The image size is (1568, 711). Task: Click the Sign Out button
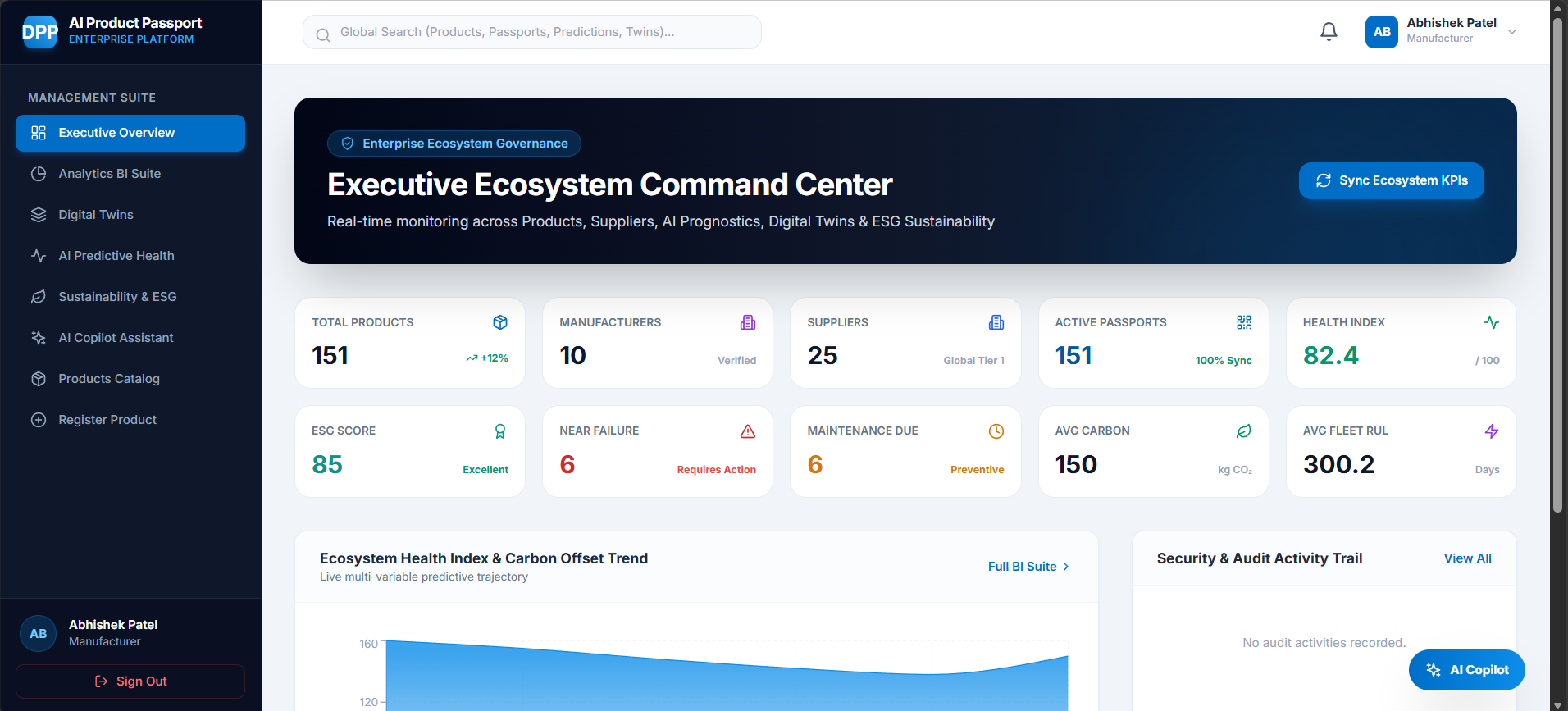tap(130, 681)
